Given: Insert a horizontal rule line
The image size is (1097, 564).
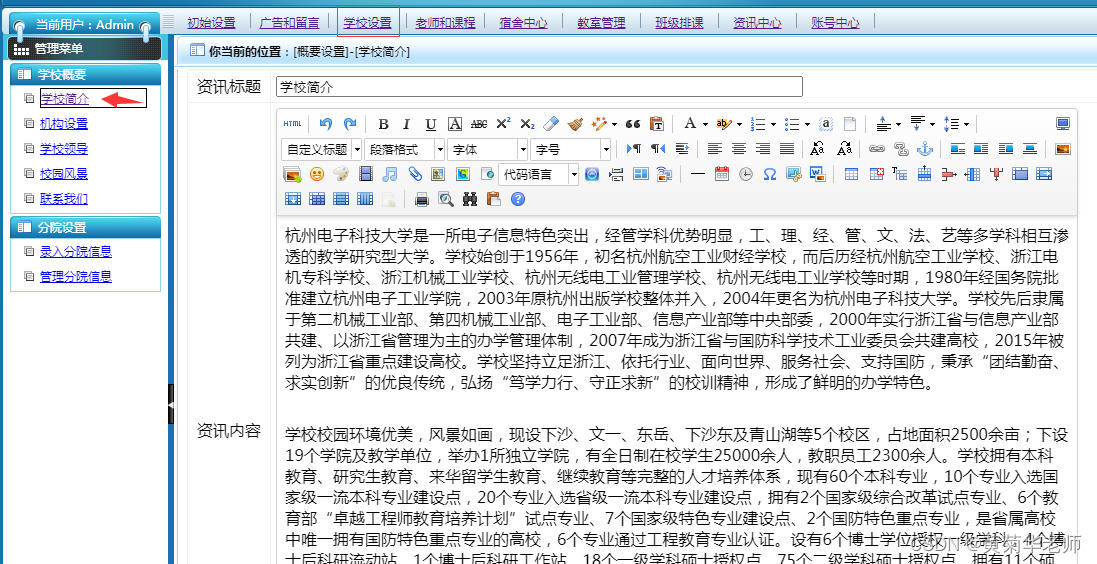Looking at the screenshot, I should pos(698,174).
